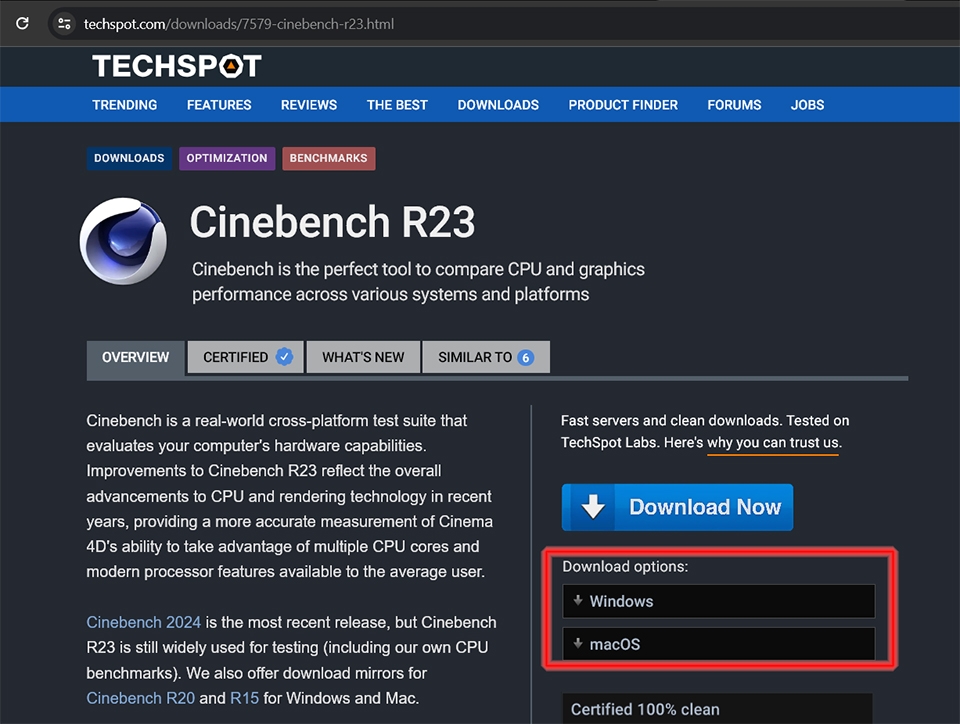This screenshot has height=724, width=960.
Task: Open the 'why you can trust us' link
Action: coord(772,441)
